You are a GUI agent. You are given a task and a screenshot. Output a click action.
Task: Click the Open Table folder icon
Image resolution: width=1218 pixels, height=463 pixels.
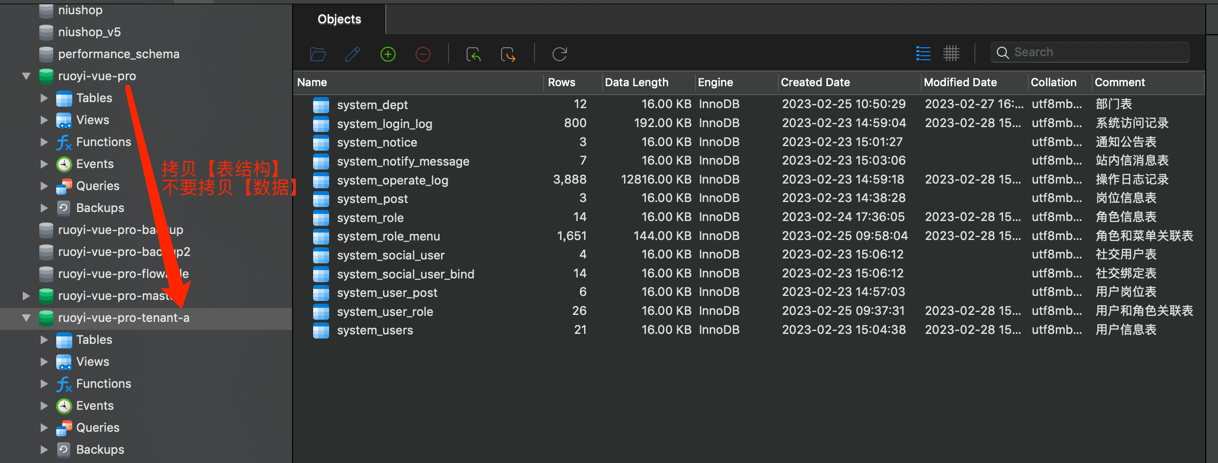[x=318, y=54]
